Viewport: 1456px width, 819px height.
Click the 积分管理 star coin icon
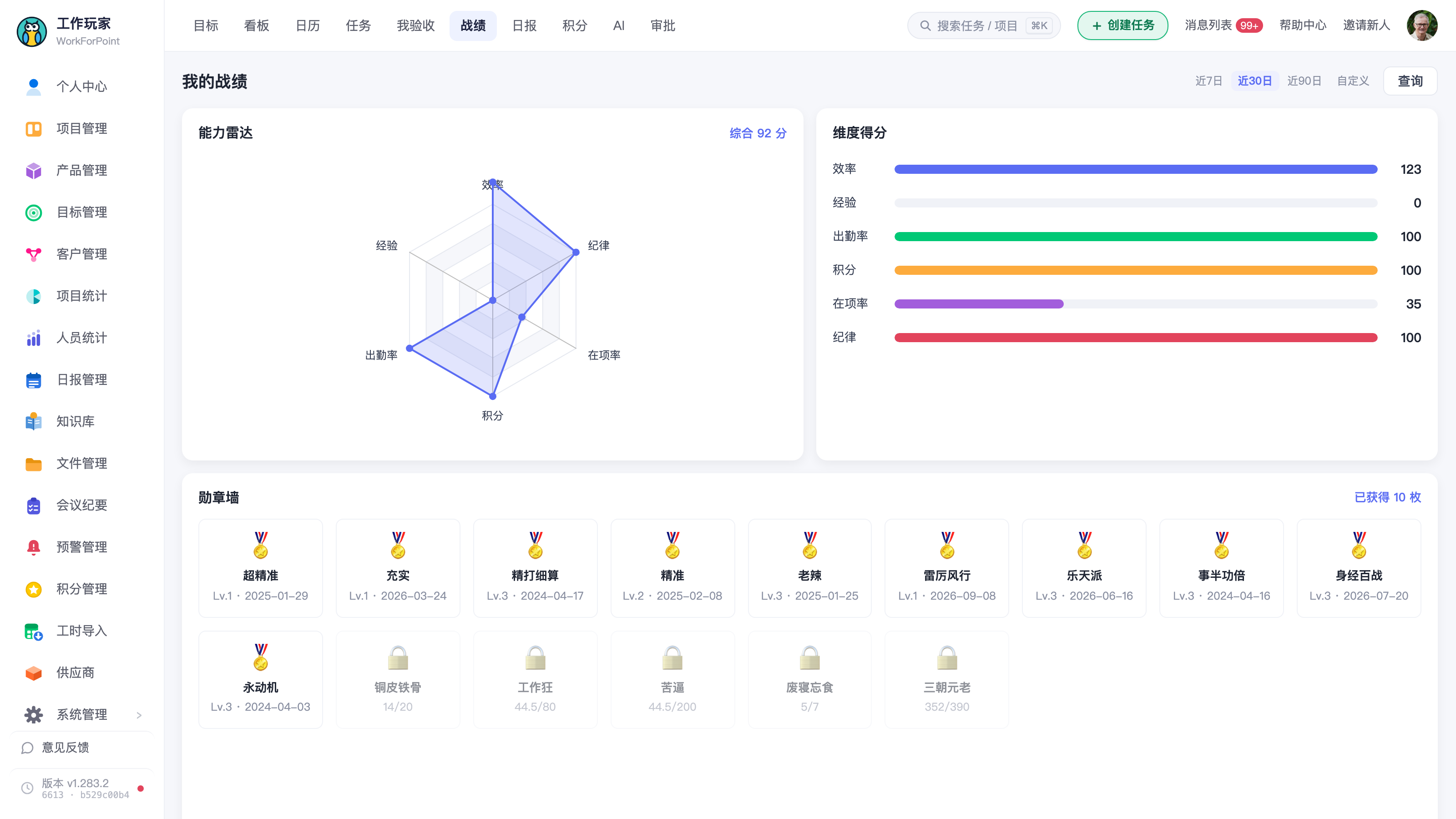click(x=33, y=589)
